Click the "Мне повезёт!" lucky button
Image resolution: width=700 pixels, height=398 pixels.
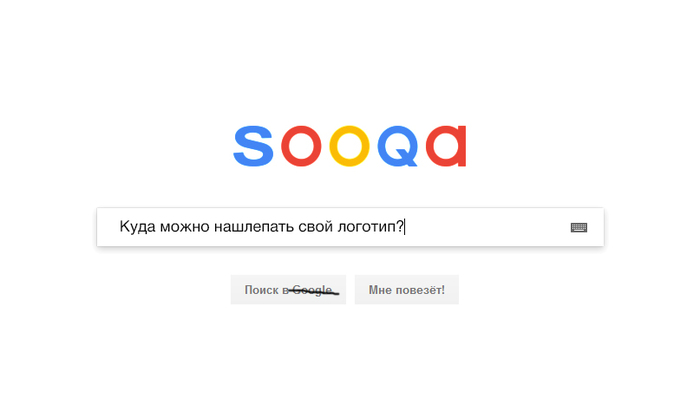[407, 290]
